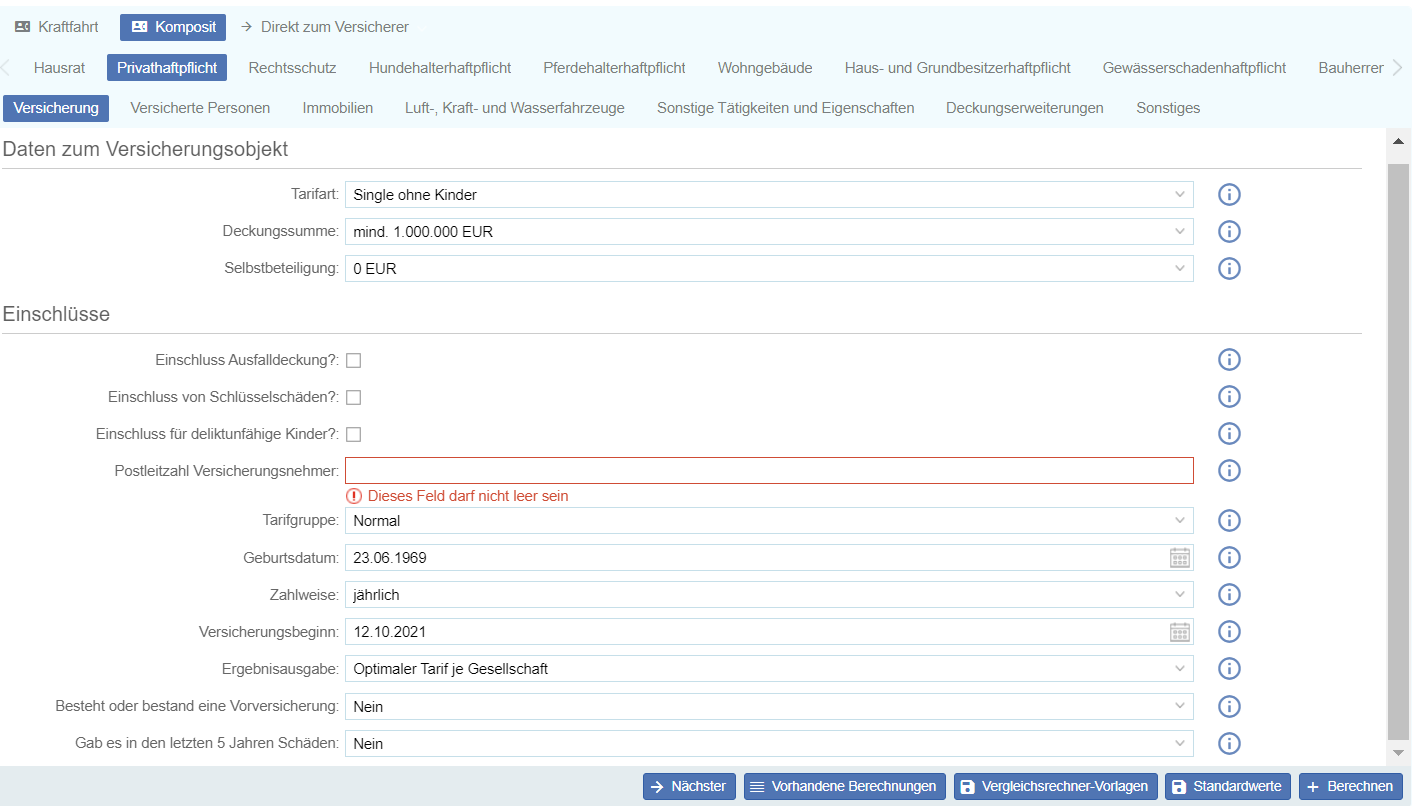Switch to the Rechtsschutz tab

pyautogui.click(x=292, y=68)
